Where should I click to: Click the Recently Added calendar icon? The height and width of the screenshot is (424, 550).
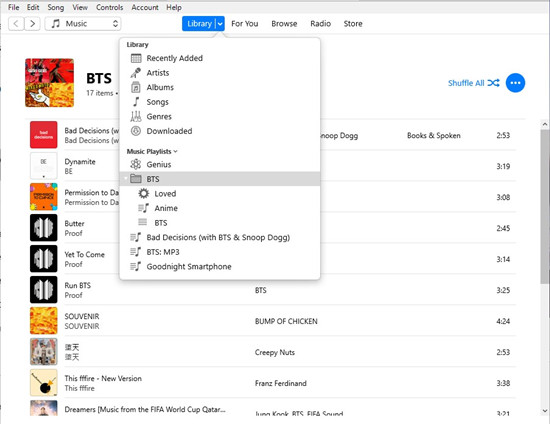point(136,58)
